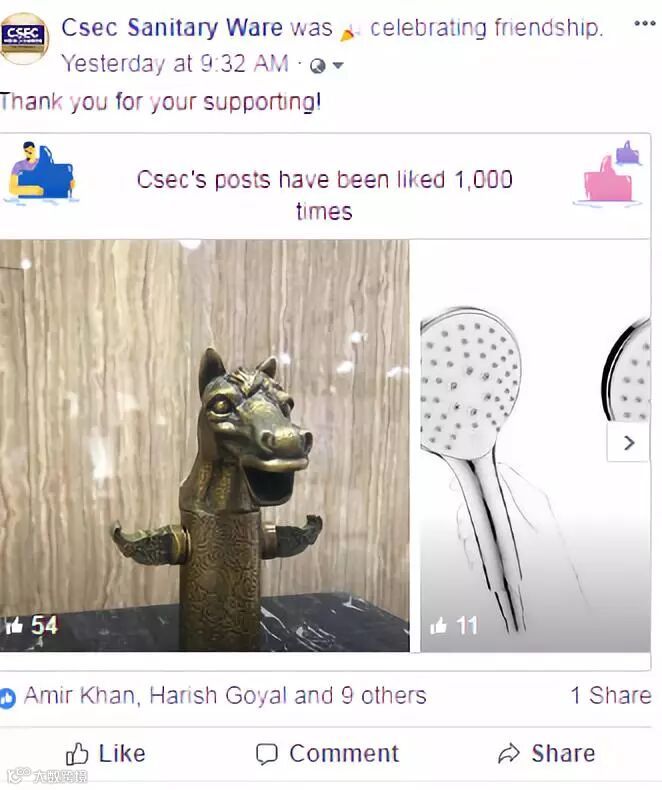Screen dimensions: 662x790
Task: Click the blue like reaction icon
Action: click(x=8, y=698)
